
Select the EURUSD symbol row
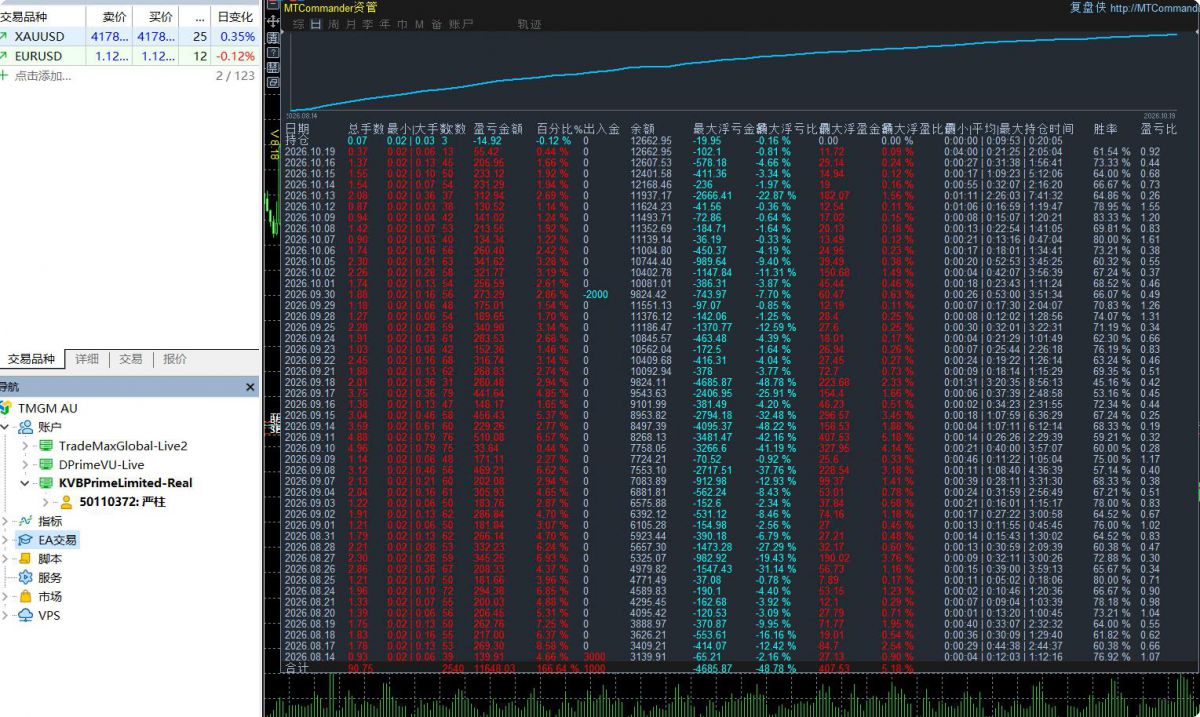tap(129, 56)
